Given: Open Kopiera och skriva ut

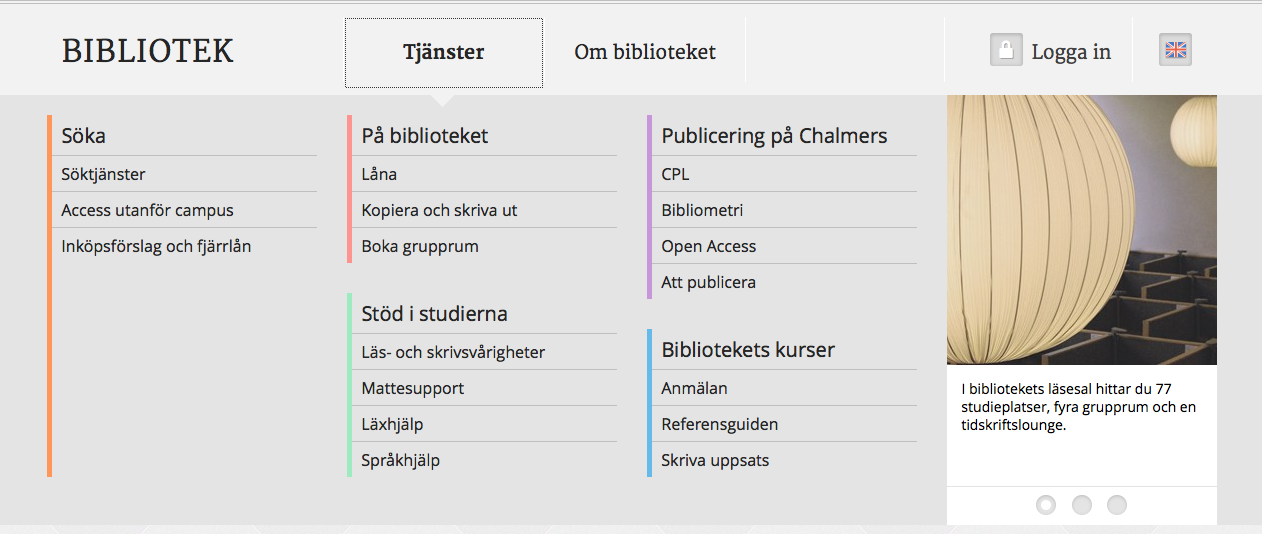Looking at the screenshot, I should (439, 210).
